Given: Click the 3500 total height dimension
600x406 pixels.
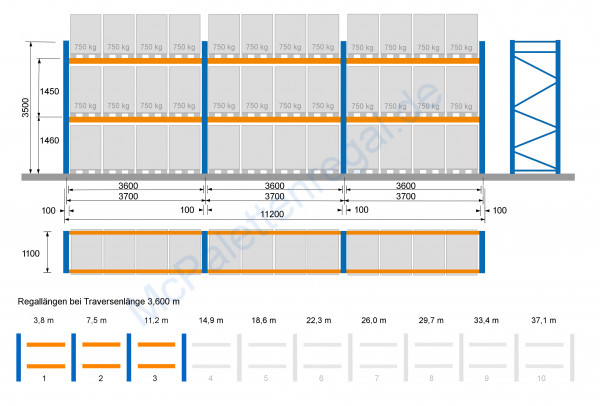Looking at the screenshot, I should coord(25,108).
